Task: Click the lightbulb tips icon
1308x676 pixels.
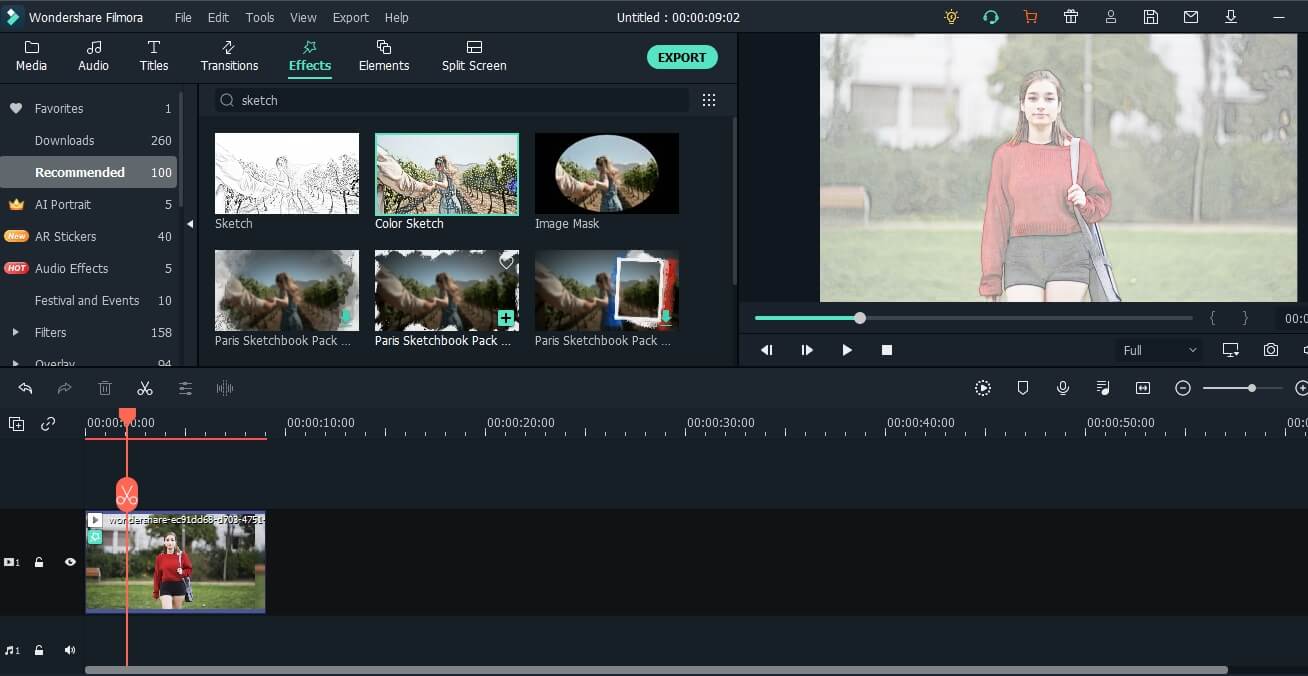Action: coord(951,17)
